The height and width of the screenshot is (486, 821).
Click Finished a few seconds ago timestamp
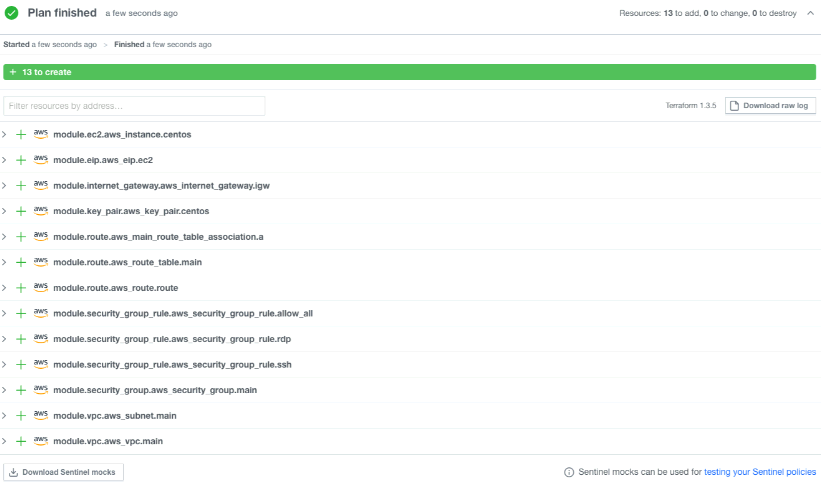point(163,45)
